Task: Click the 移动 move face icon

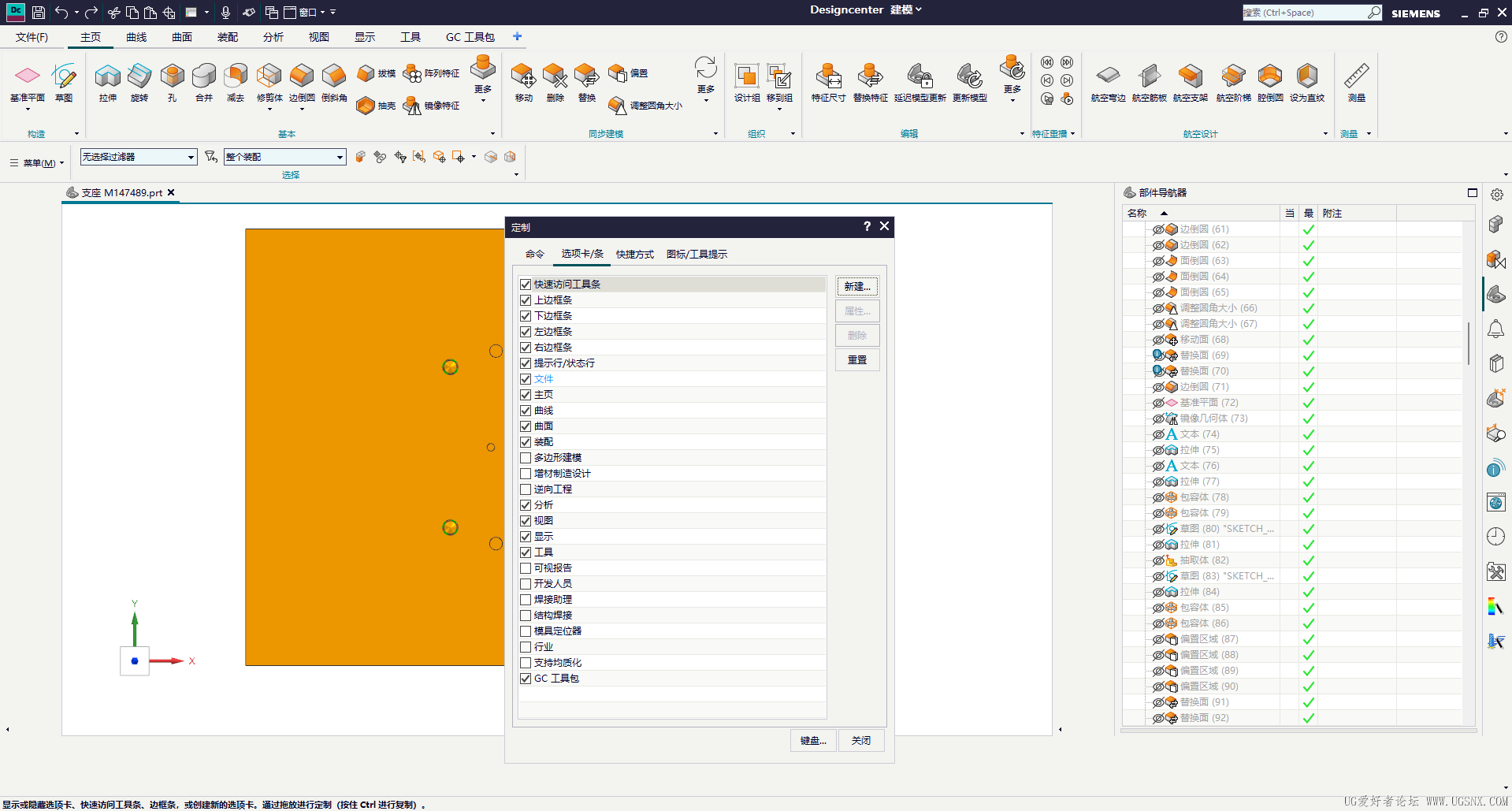Action: (x=524, y=83)
